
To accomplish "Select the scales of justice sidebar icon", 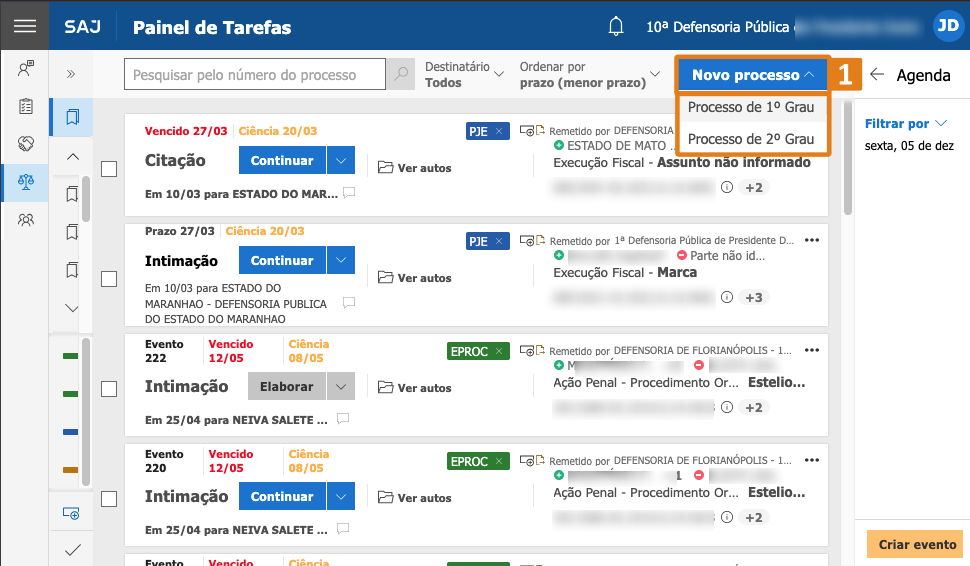I will (25, 182).
